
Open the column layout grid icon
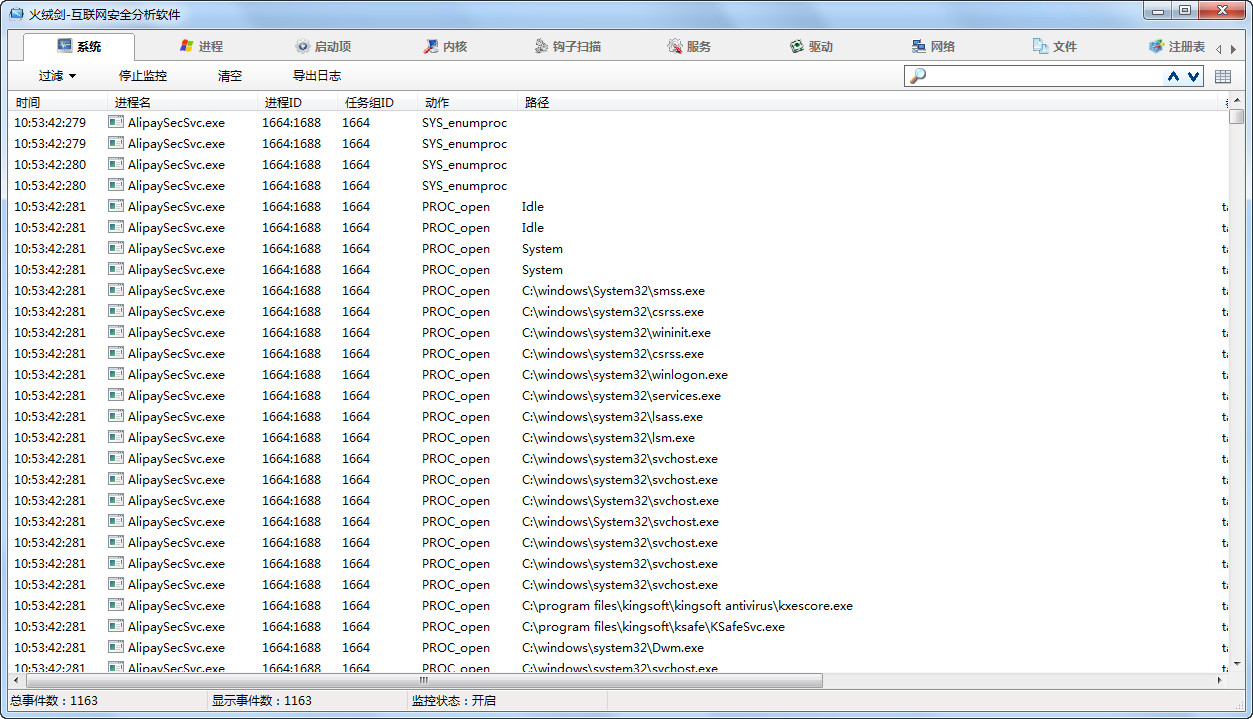[x=1223, y=77]
